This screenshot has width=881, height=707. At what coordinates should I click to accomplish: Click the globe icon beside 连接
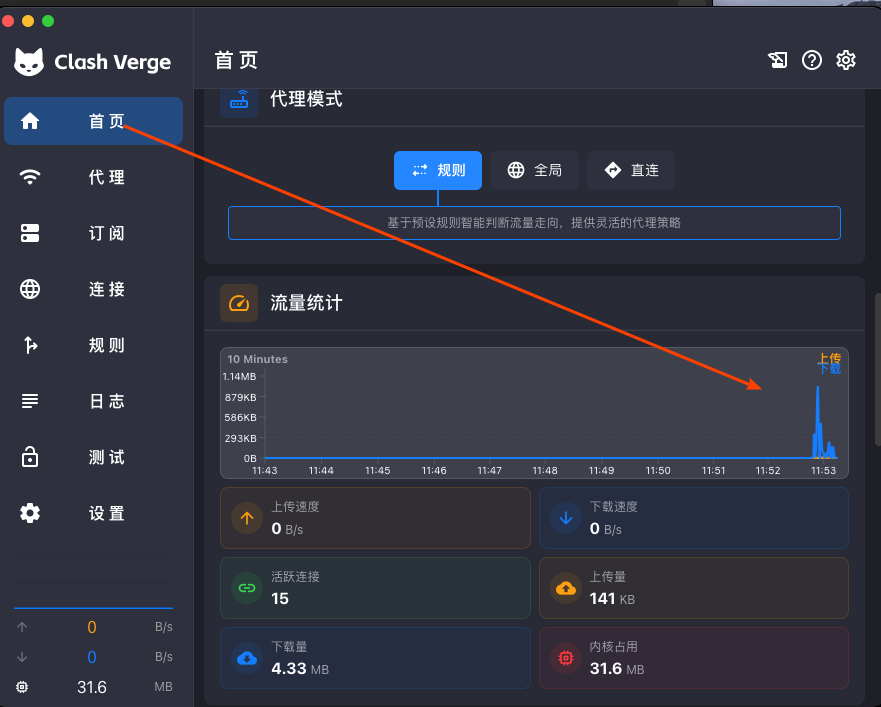click(30, 289)
